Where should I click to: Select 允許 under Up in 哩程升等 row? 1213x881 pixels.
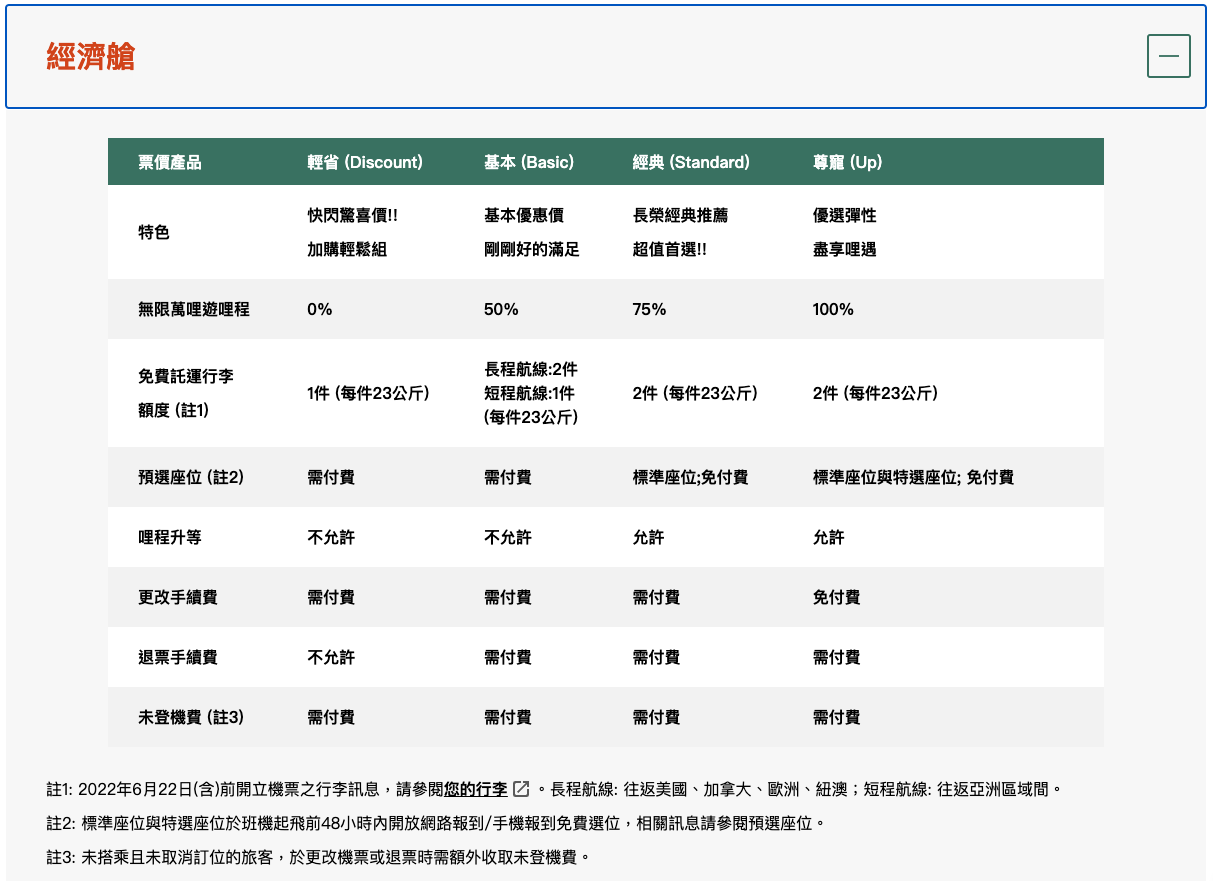829,537
